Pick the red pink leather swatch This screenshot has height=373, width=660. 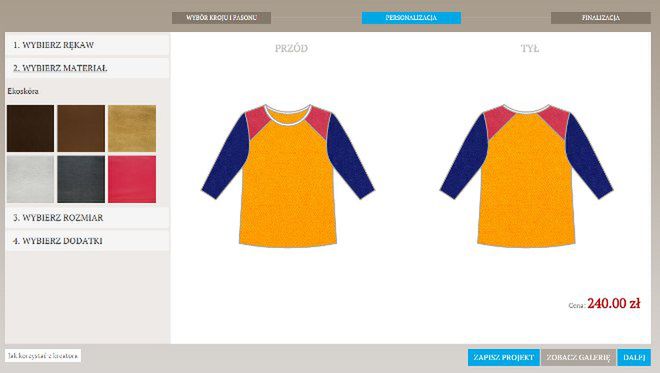[132, 179]
